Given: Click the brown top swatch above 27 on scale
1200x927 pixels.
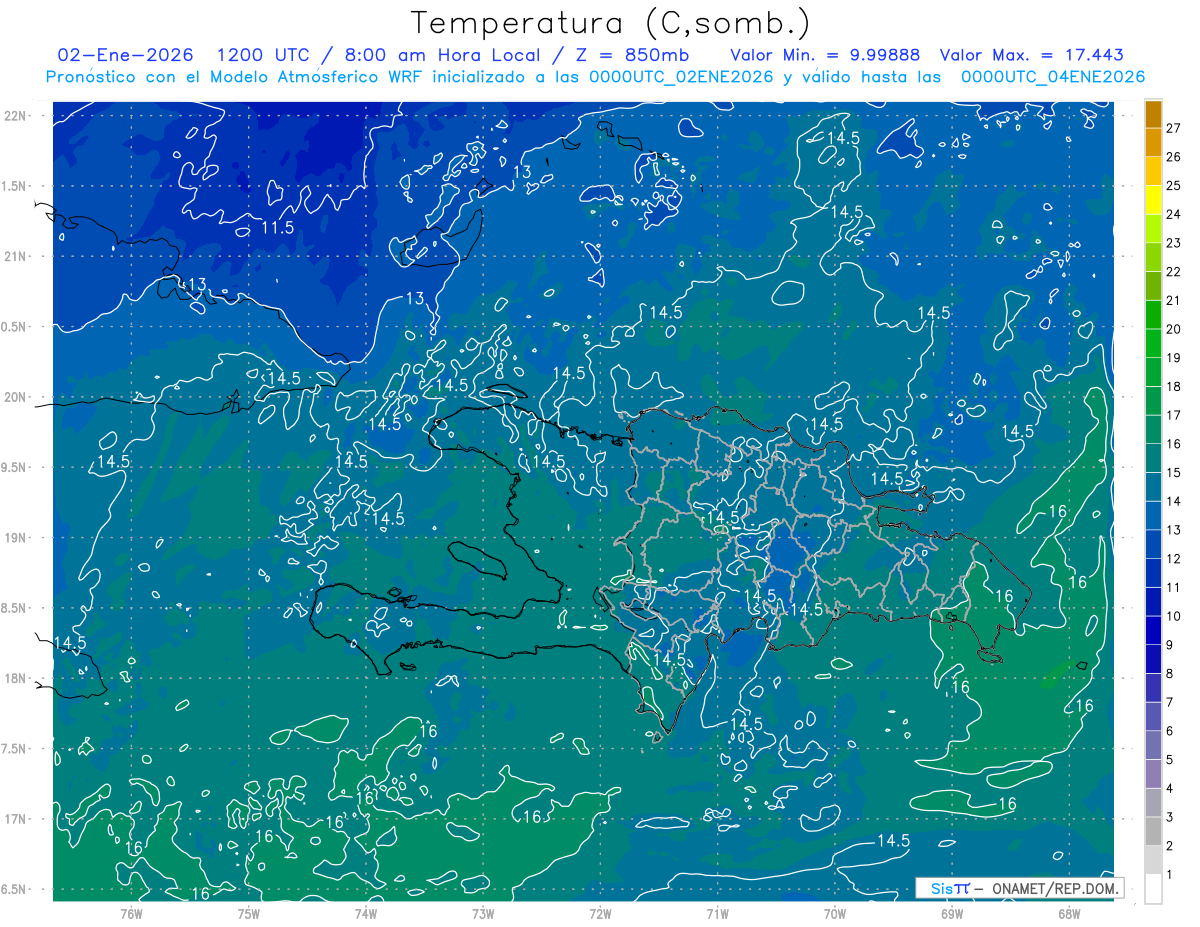Looking at the screenshot, I should (x=1153, y=113).
